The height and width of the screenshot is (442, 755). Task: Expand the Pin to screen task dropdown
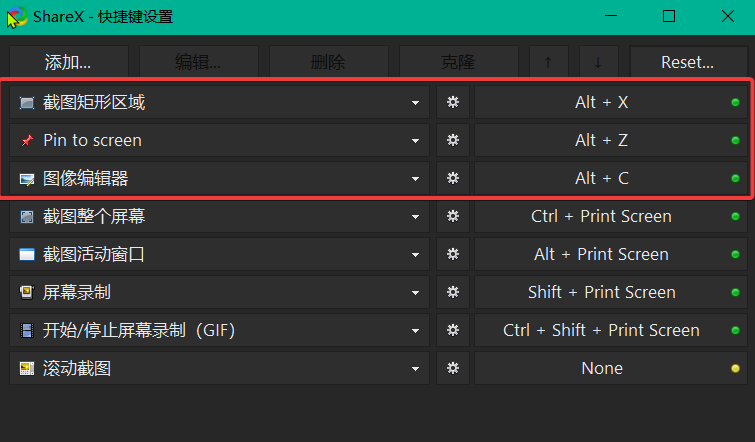pos(415,141)
